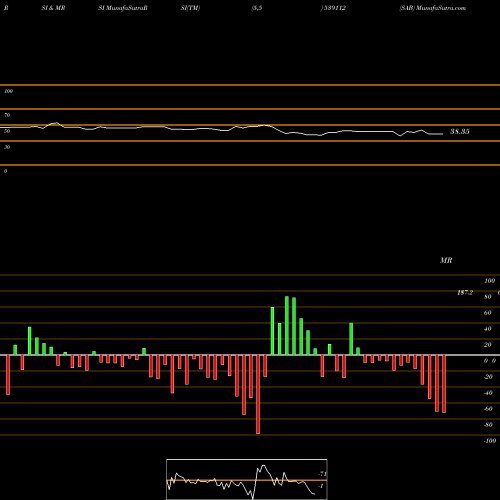This screenshot has width=500, height=500.
Task: Click the longest red bar in MR histogram
Action: tap(258, 394)
